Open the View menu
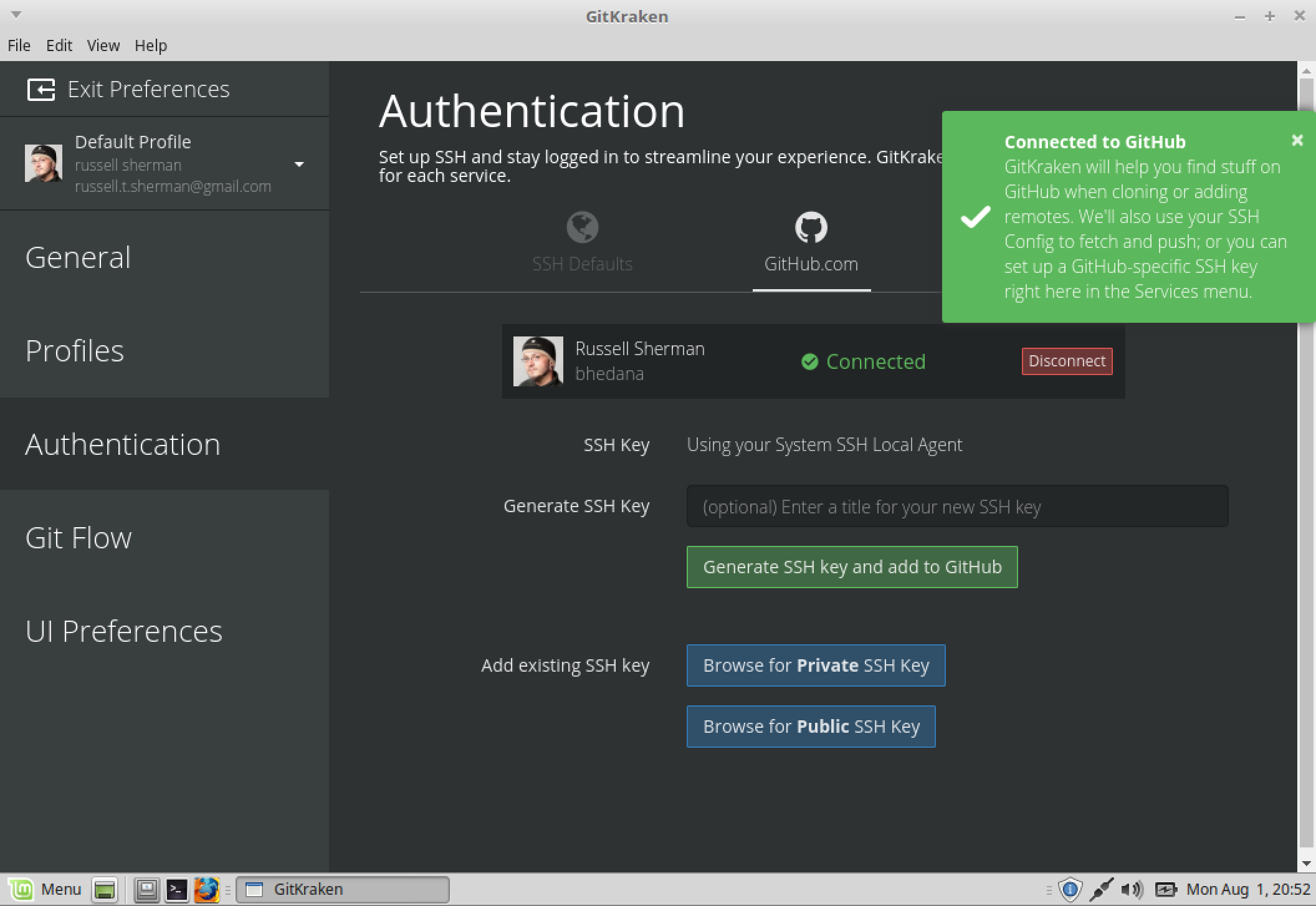This screenshot has height=906, width=1316. pos(103,45)
